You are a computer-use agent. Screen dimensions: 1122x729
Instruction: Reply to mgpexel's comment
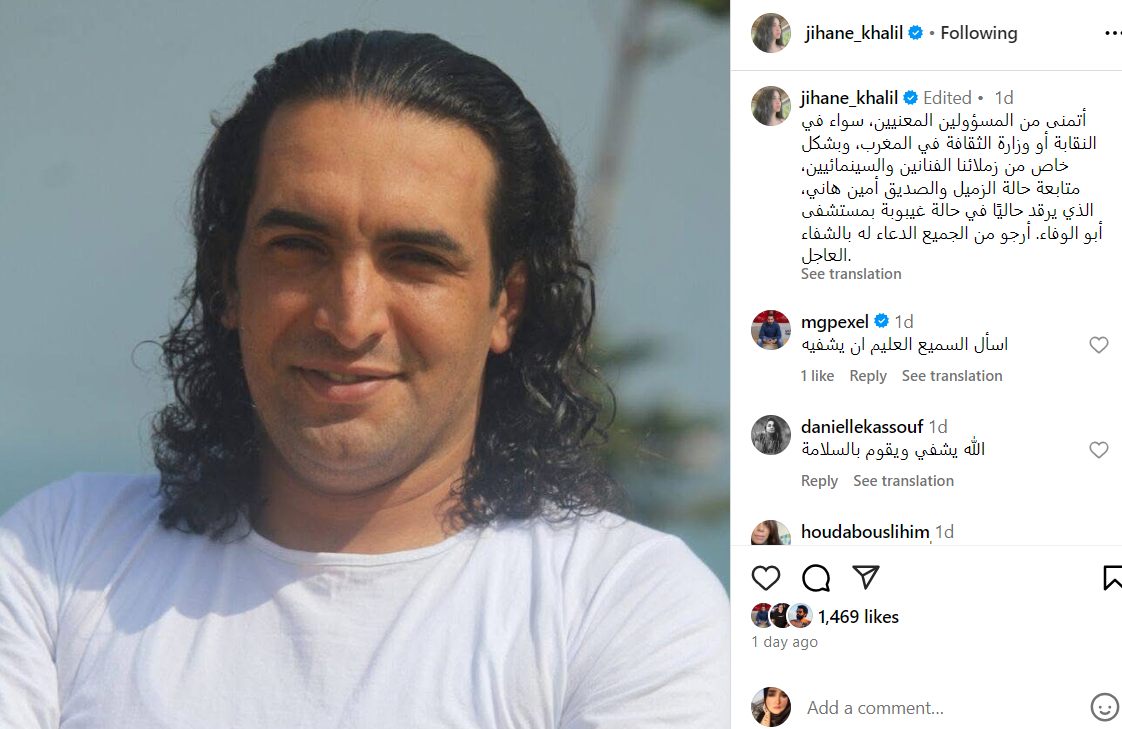point(867,376)
